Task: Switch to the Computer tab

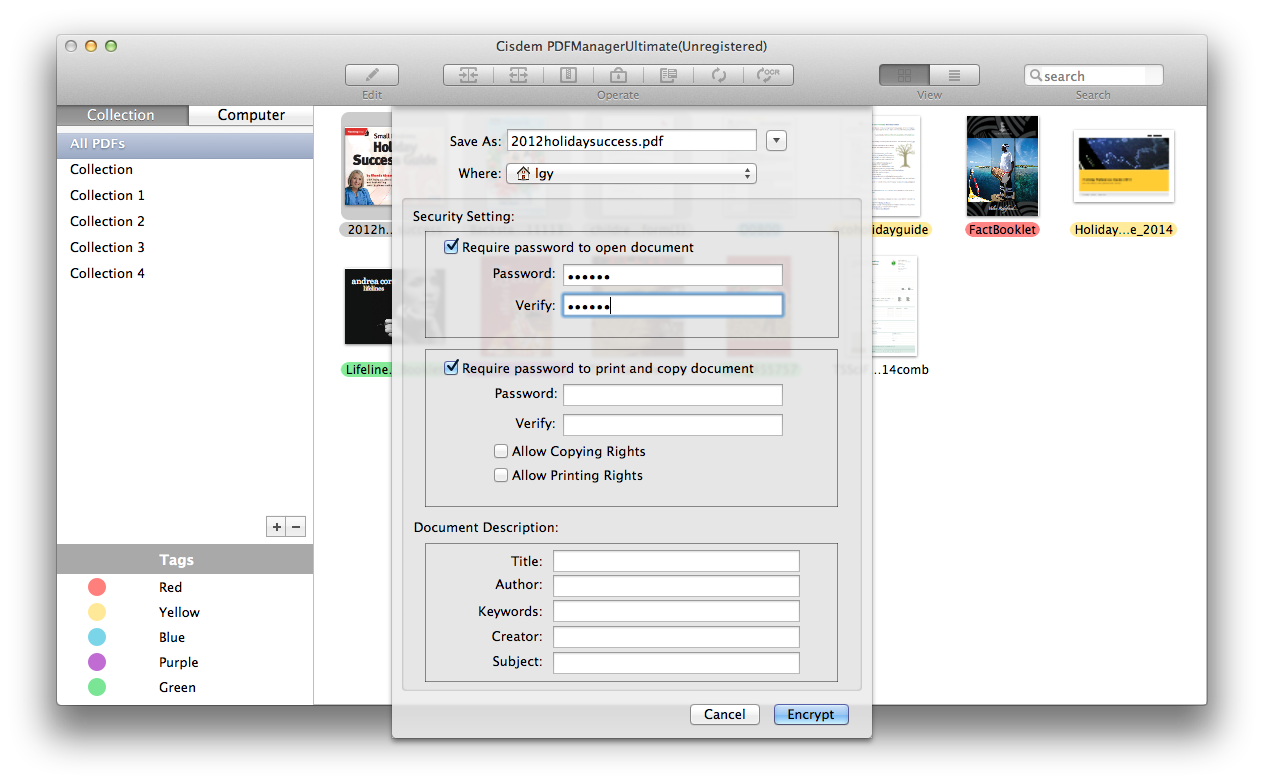Action: (x=251, y=115)
